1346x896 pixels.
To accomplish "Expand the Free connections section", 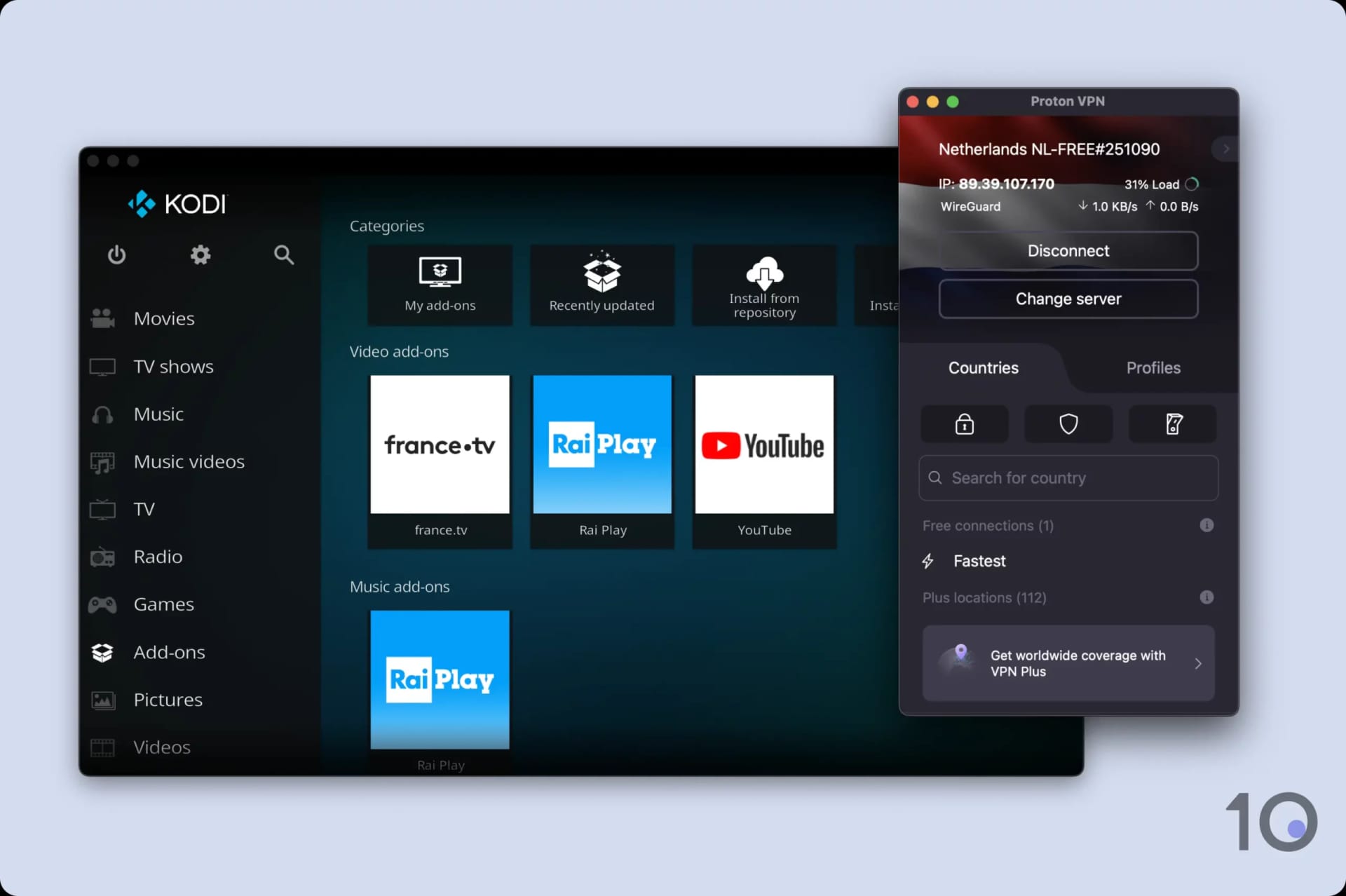I will pos(987,525).
